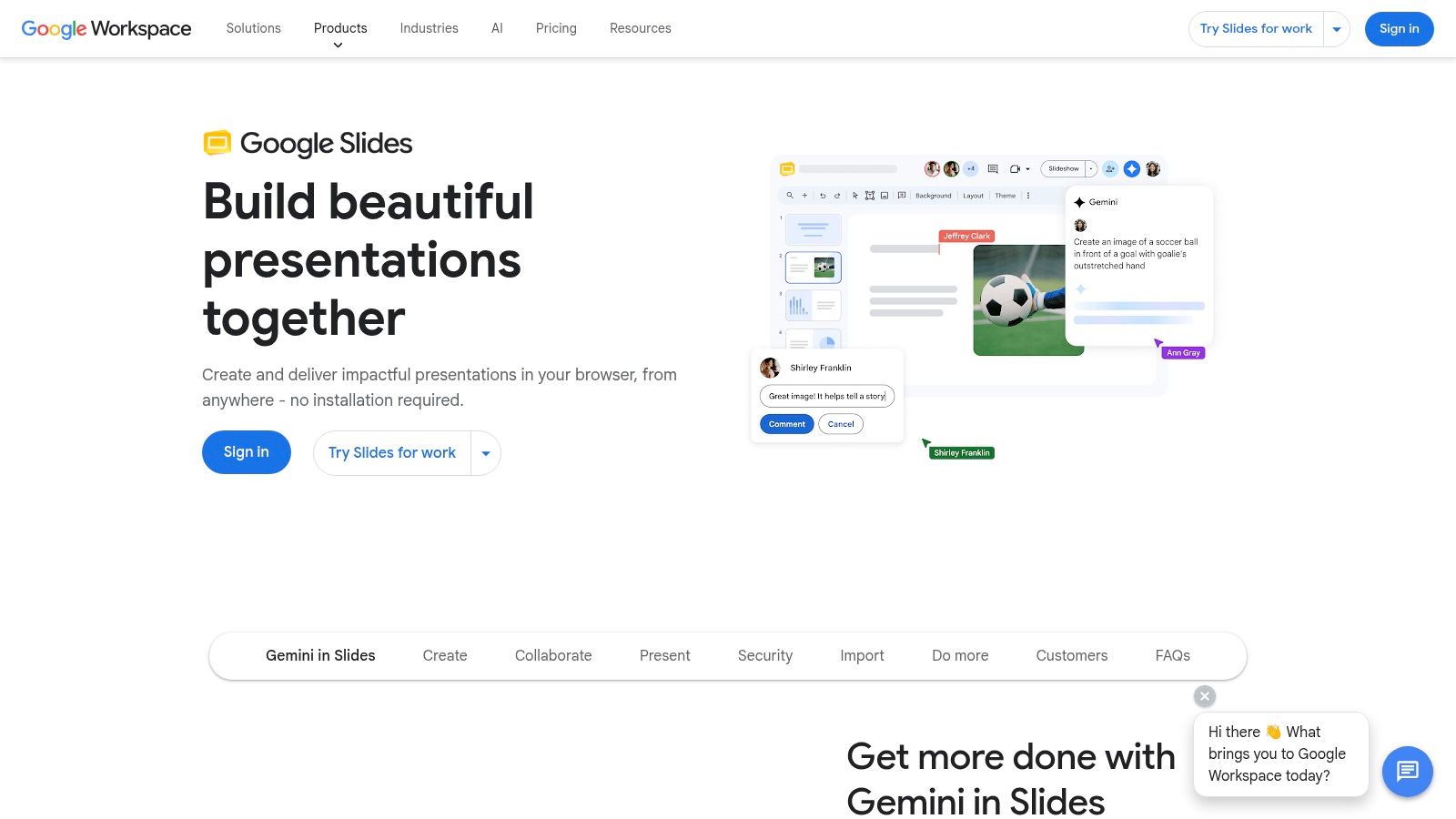This screenshot has height=819, width=1456.
Task: Click the Ann Gray cursor label
Action: click(x=1184, y=353)
